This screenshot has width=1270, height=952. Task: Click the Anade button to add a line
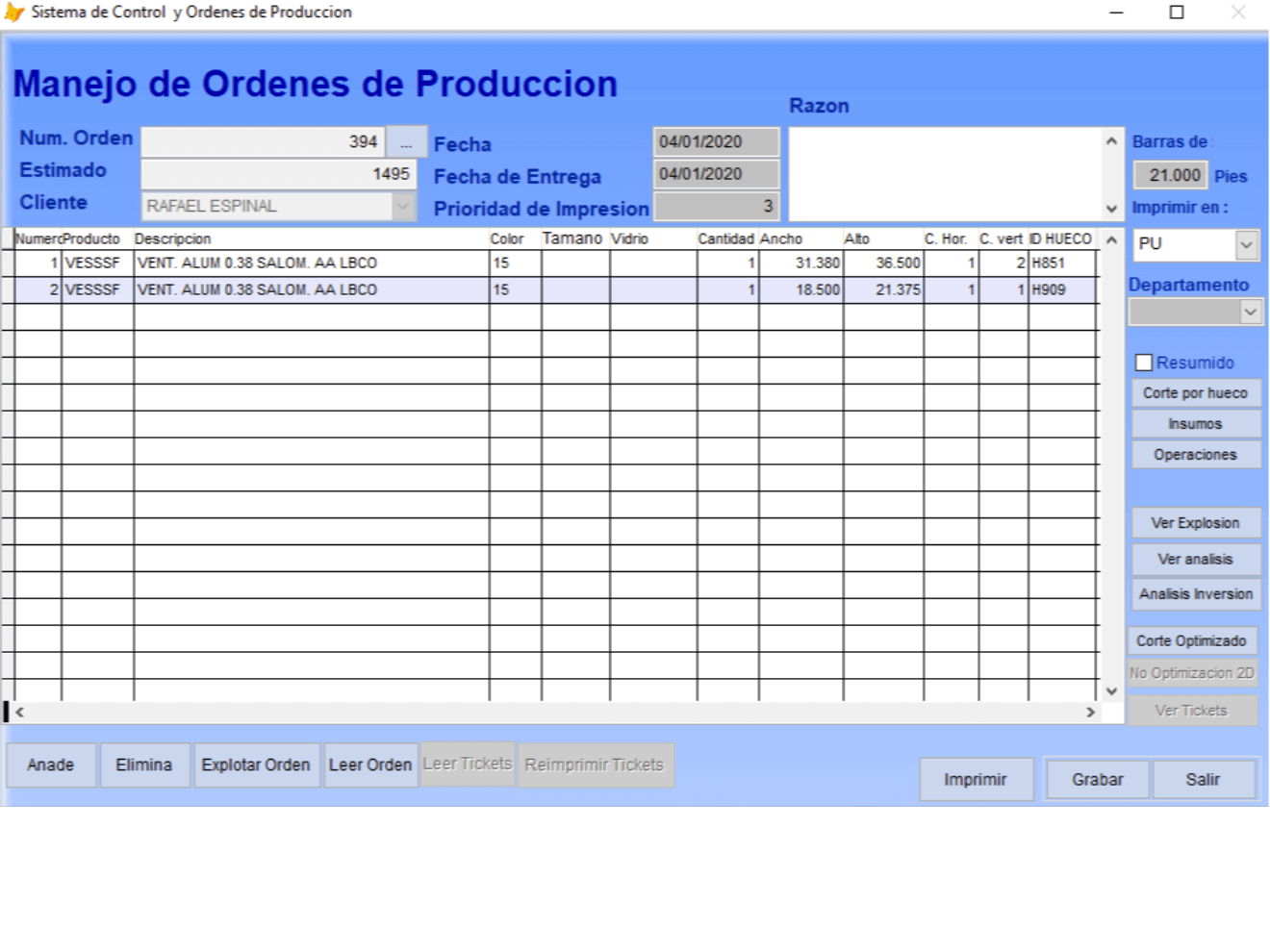tap(51, 764)
